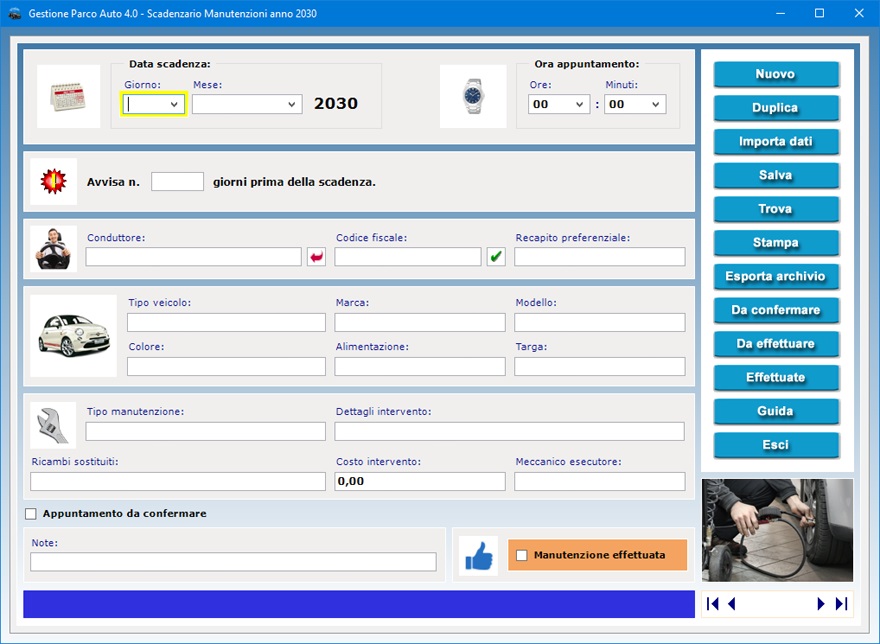Click the white Fiat car icon
880x644 pixels.
(74, 336)
